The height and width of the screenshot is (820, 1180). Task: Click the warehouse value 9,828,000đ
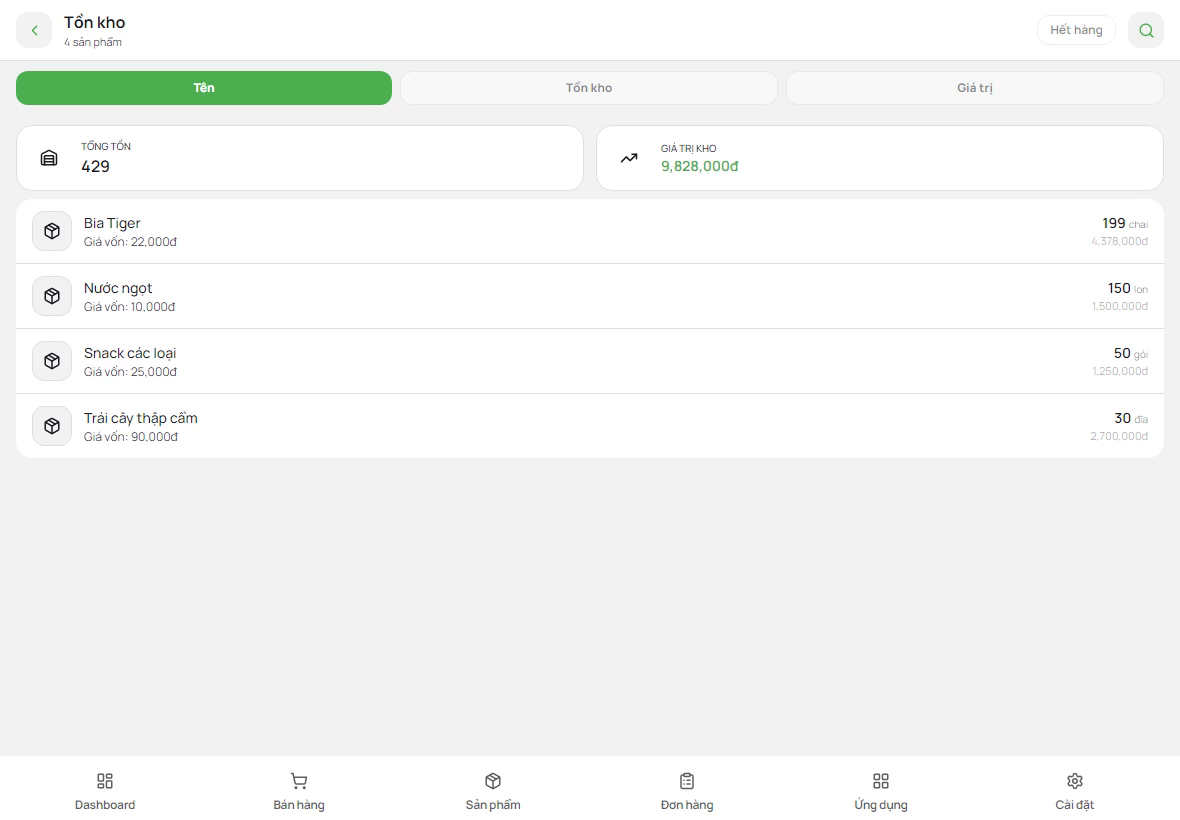point(700,166)
